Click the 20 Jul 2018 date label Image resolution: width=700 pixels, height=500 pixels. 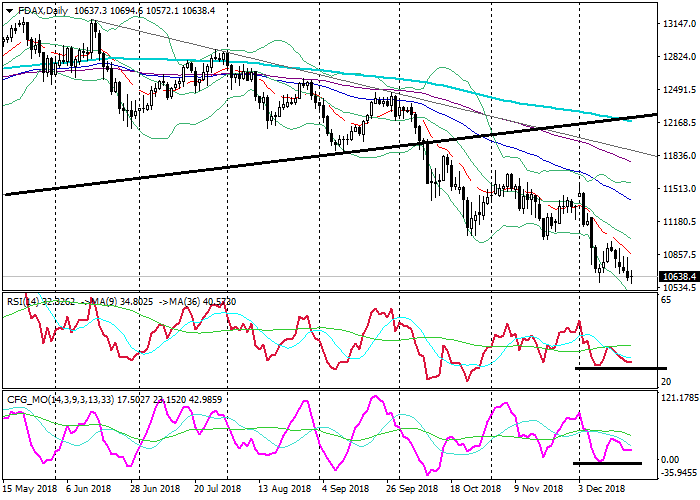pyautogui.click(x=218, y=490)
